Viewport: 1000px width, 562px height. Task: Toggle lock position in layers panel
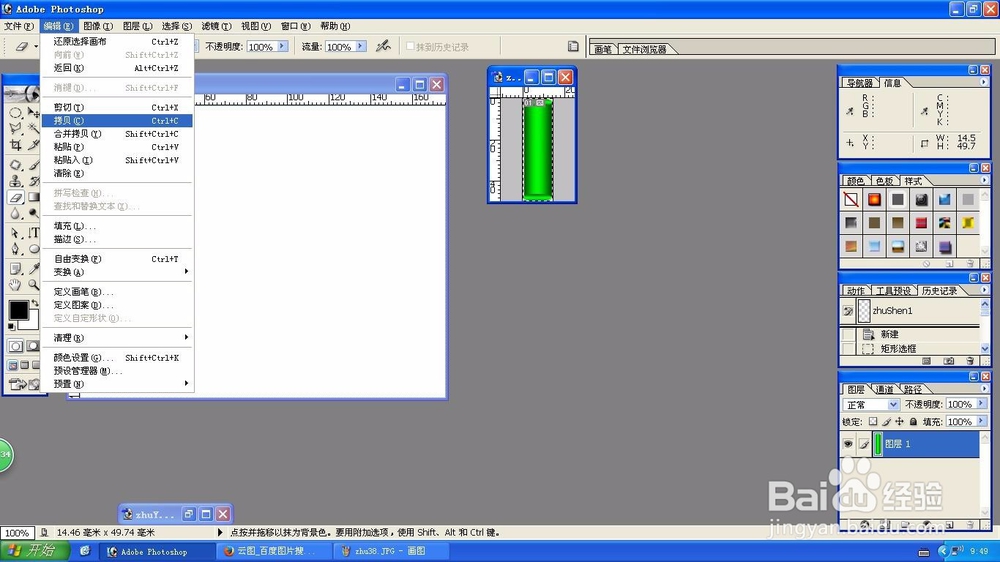click(x=899, y=422)
